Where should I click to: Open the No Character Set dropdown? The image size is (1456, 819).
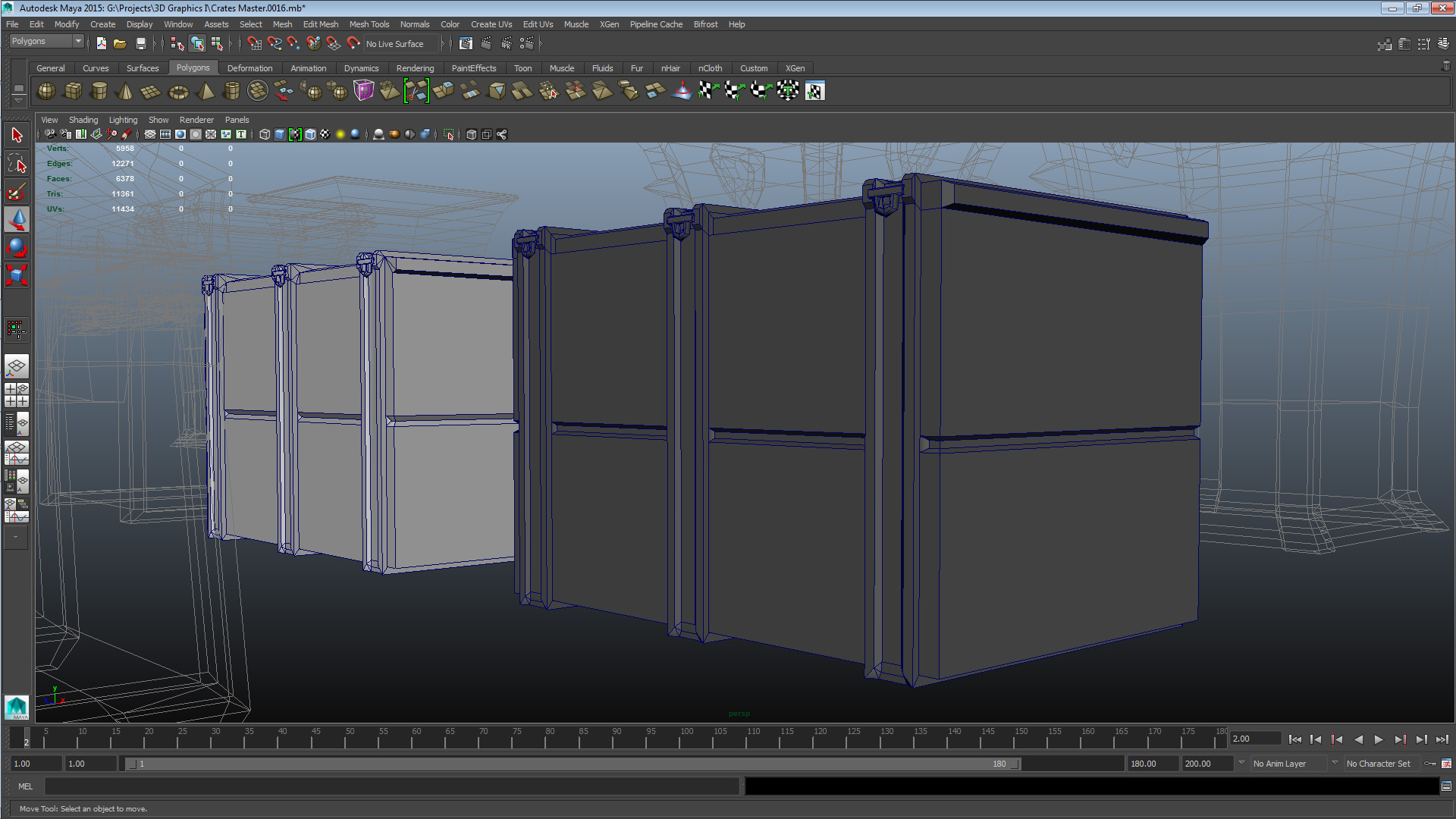click(1380, 764)
